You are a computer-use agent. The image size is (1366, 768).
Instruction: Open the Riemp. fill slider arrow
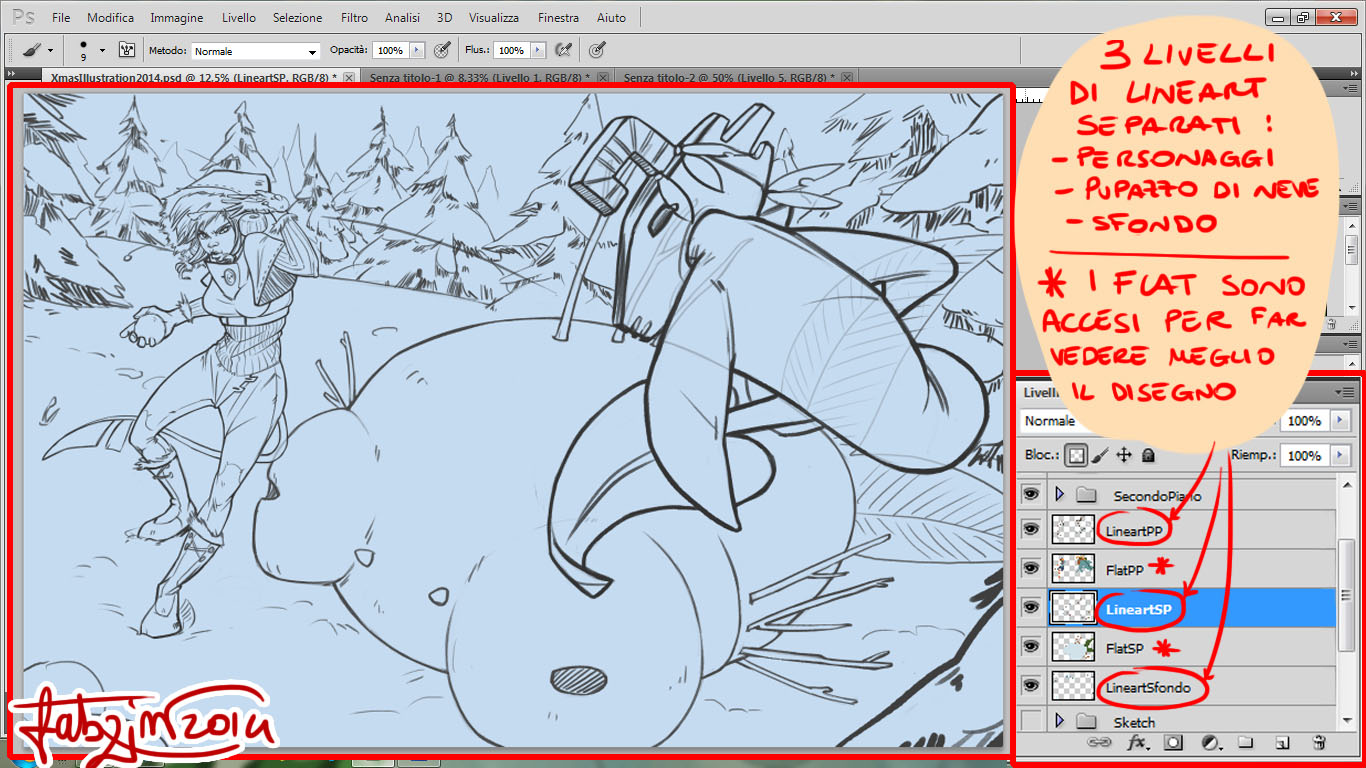[1339, 455]
